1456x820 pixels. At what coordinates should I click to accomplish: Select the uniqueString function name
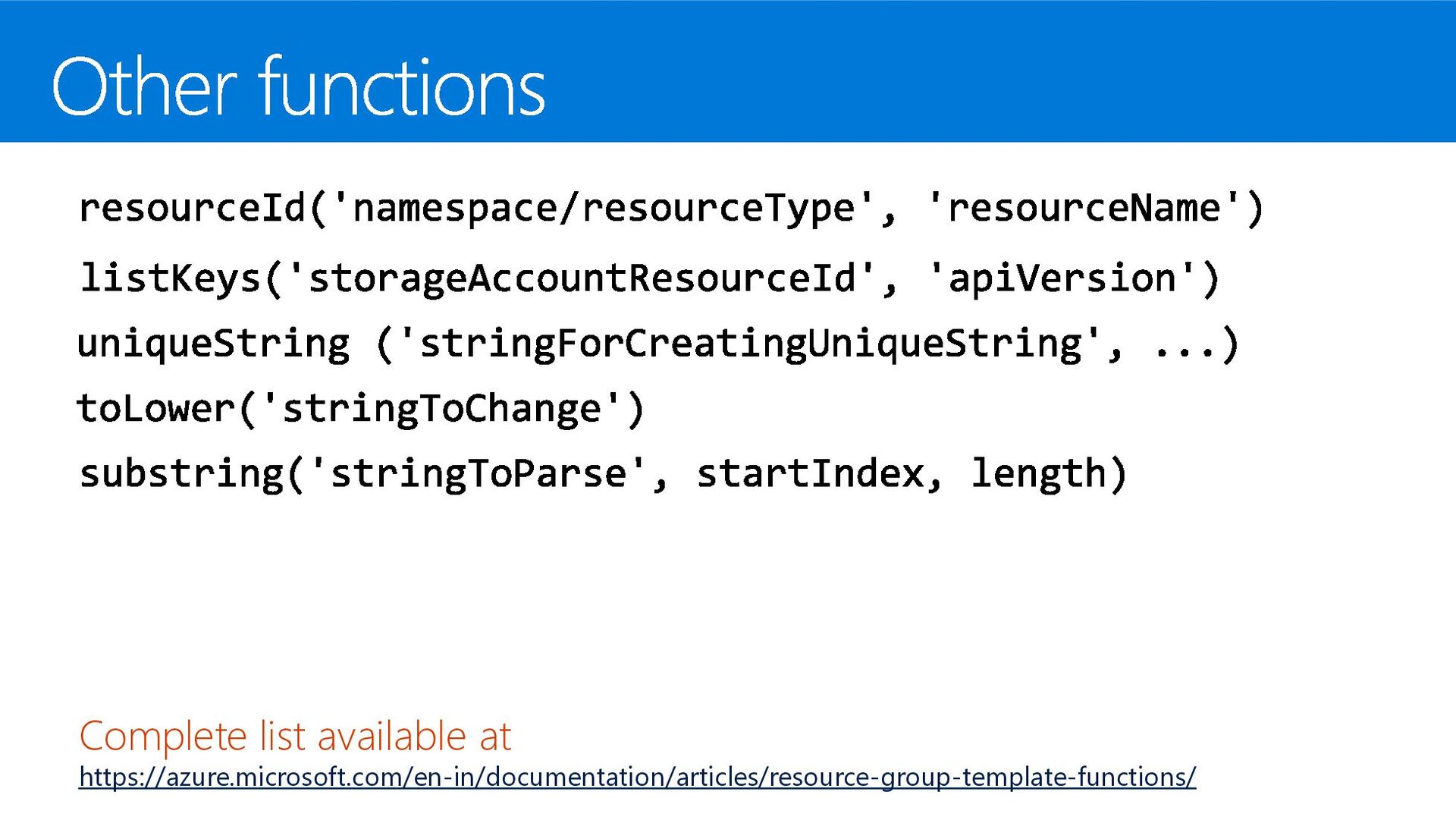pyautogui.click(x=214, y=344)
